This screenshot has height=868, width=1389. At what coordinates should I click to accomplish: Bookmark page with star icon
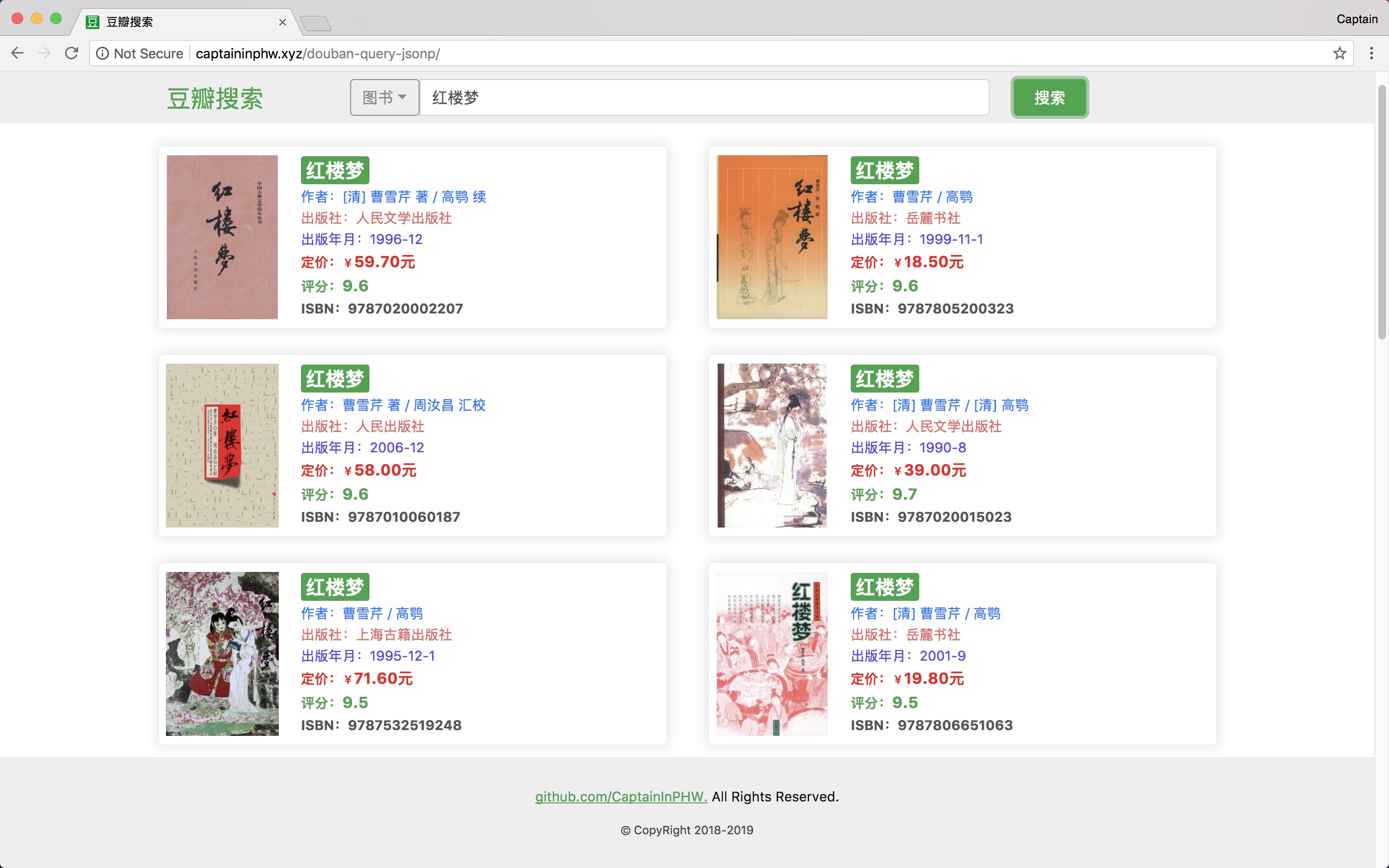pos(1339,54)
